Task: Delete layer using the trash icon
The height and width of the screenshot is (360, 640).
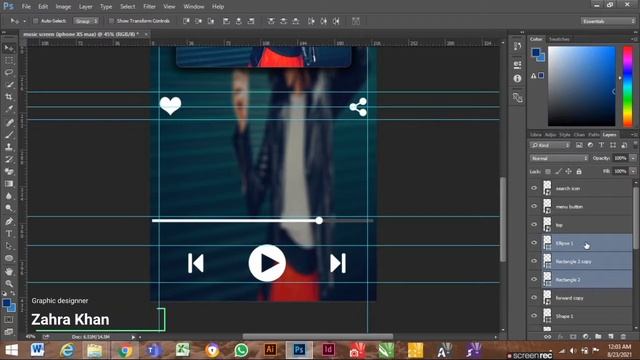Action: [x=623, y=337]
